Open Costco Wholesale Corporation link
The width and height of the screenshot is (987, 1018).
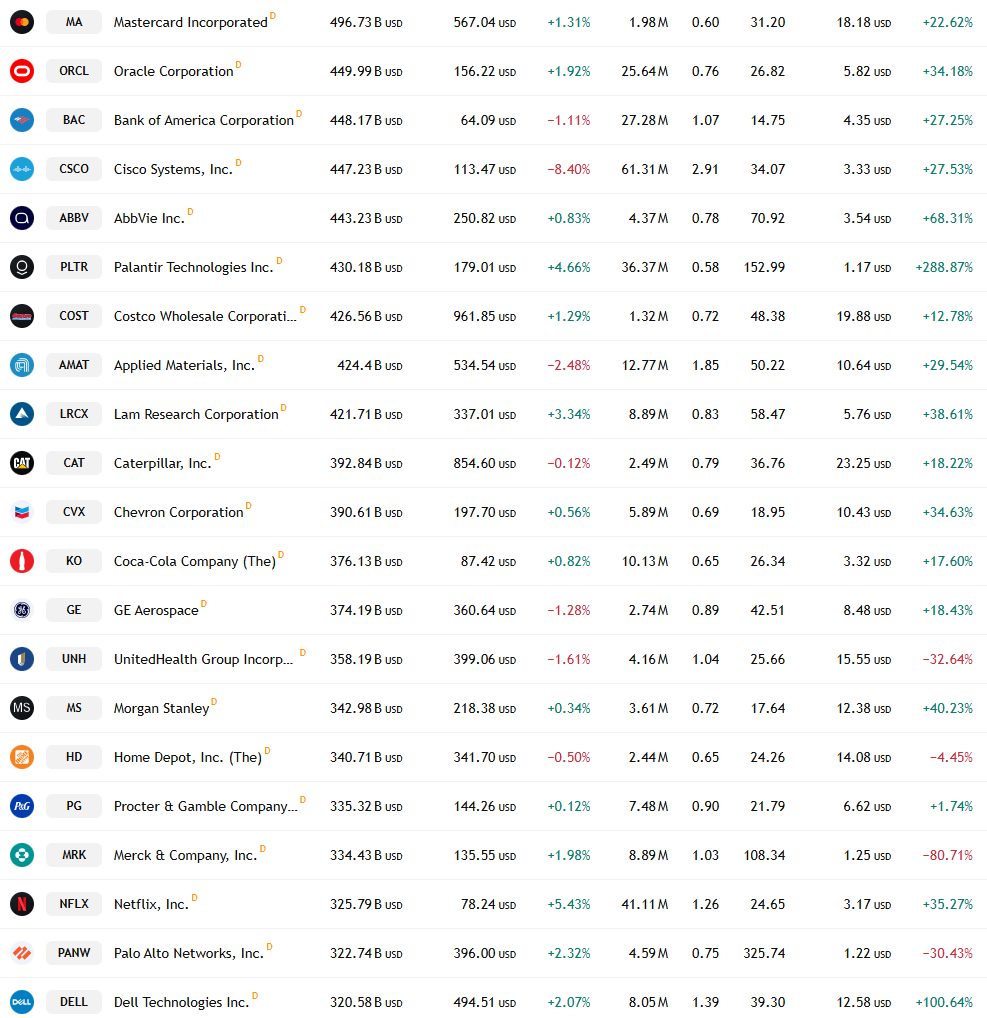point(205,317)
